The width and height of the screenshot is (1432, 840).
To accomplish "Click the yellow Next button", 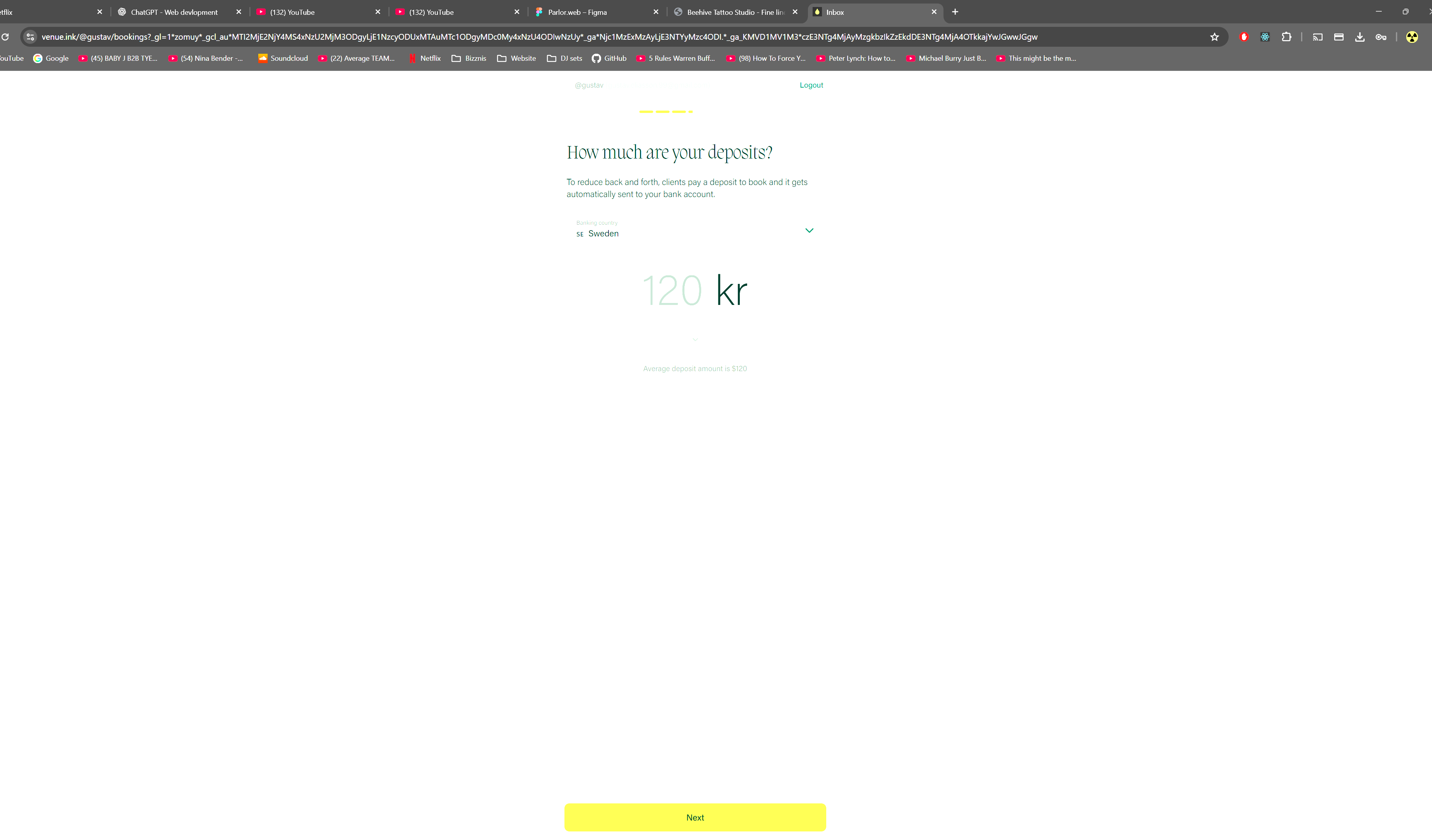I will [695, 817].
